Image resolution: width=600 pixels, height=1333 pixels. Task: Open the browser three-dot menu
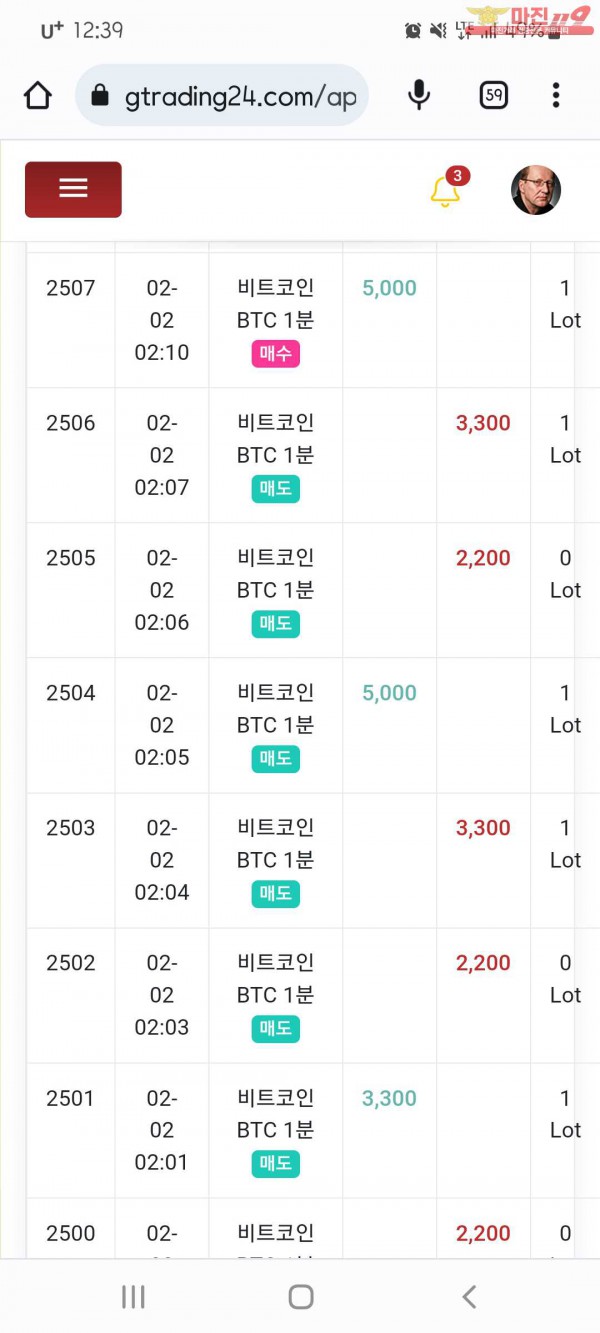tap(555, 96)
